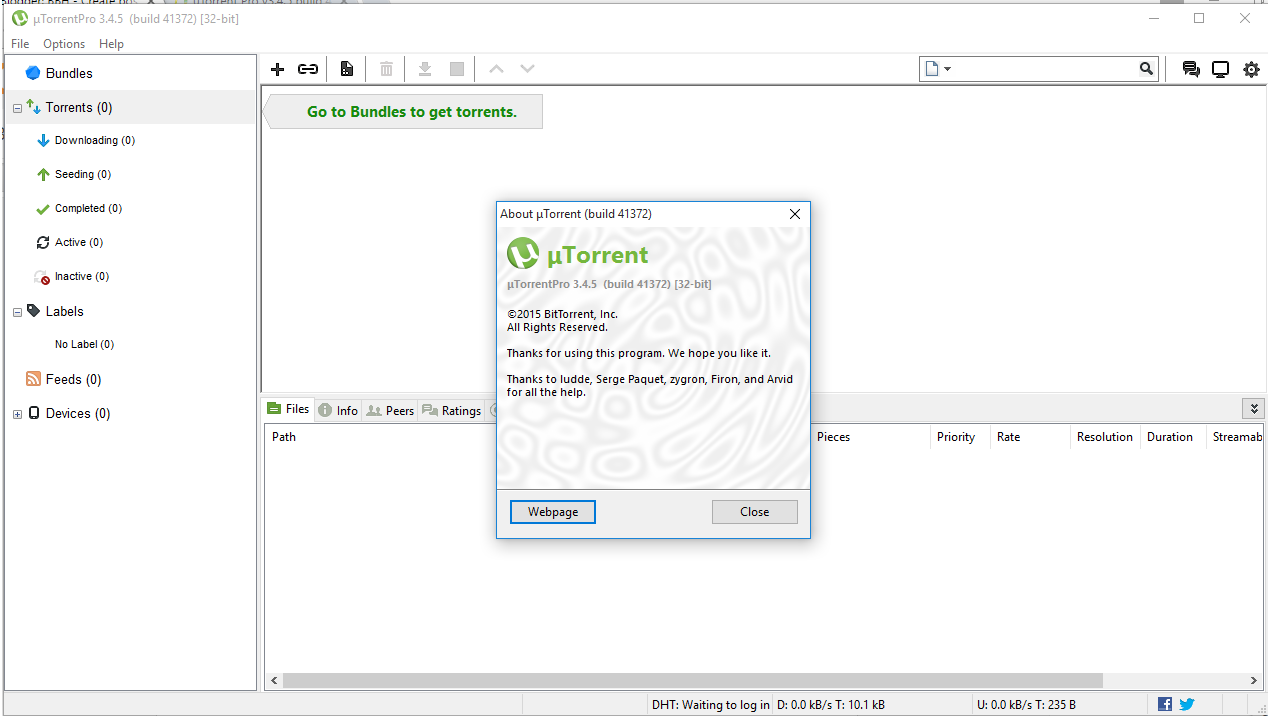Image resolution: width=1268 pixels, height=716 pixels.
Task: Click µTorrentPro 3.4.5 version text in dialog
Action: click(x=609, y=284)
